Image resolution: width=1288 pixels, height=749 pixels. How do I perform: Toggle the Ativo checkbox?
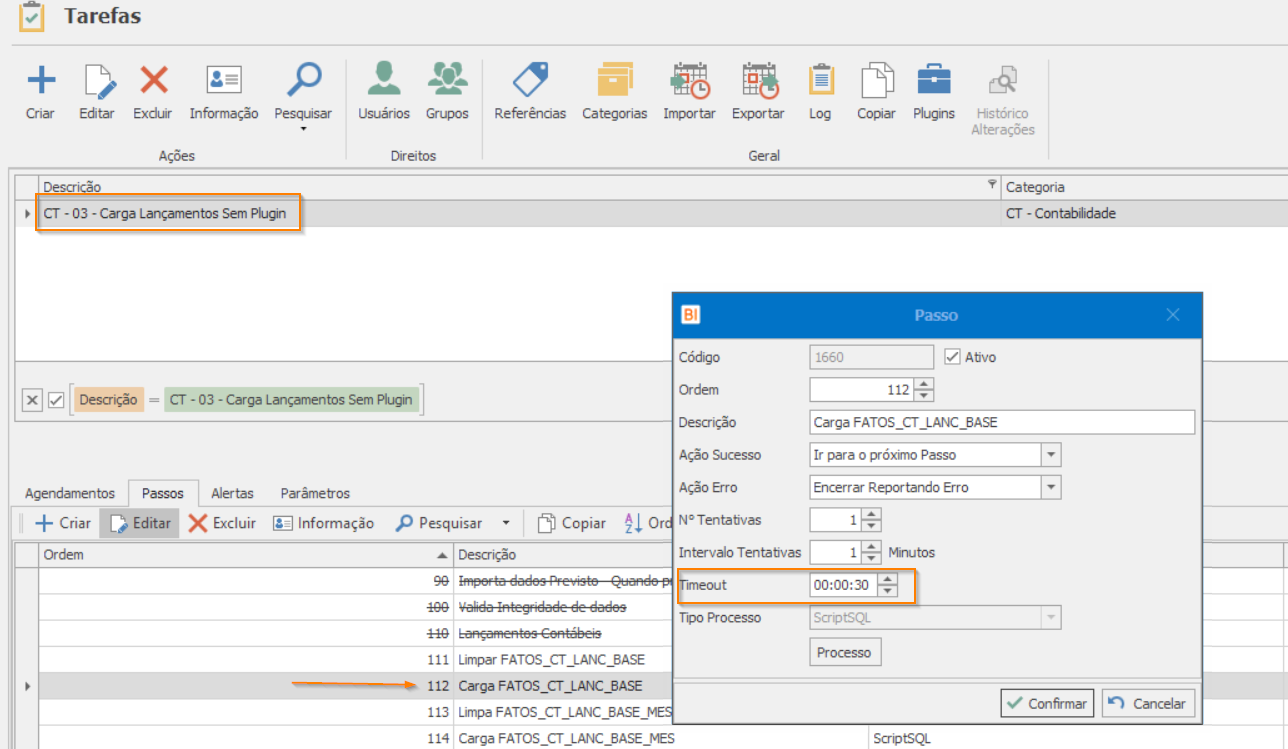952,357
